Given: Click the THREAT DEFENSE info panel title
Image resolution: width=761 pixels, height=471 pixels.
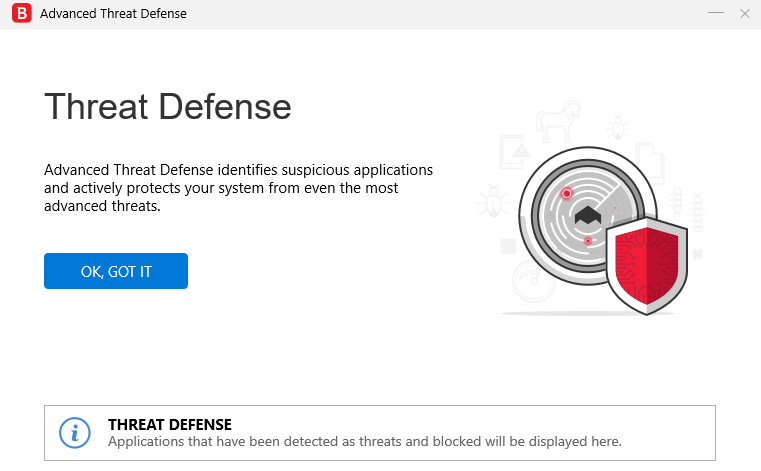Looking at the screenshot, I should pyautogui.click(x=170, y=425).
